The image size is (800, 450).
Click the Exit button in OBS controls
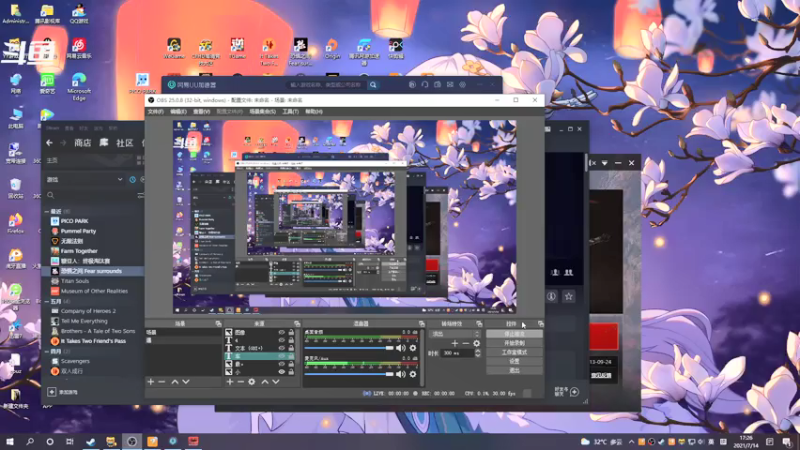click(x=514, y=370)
